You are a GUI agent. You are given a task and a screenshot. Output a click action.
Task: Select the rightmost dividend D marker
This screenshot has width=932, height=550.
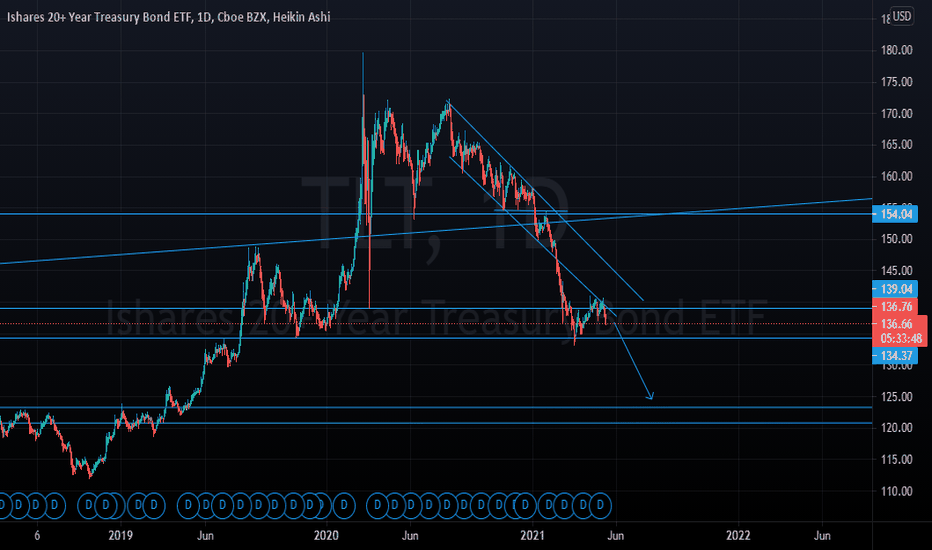(x=600, y=506)
